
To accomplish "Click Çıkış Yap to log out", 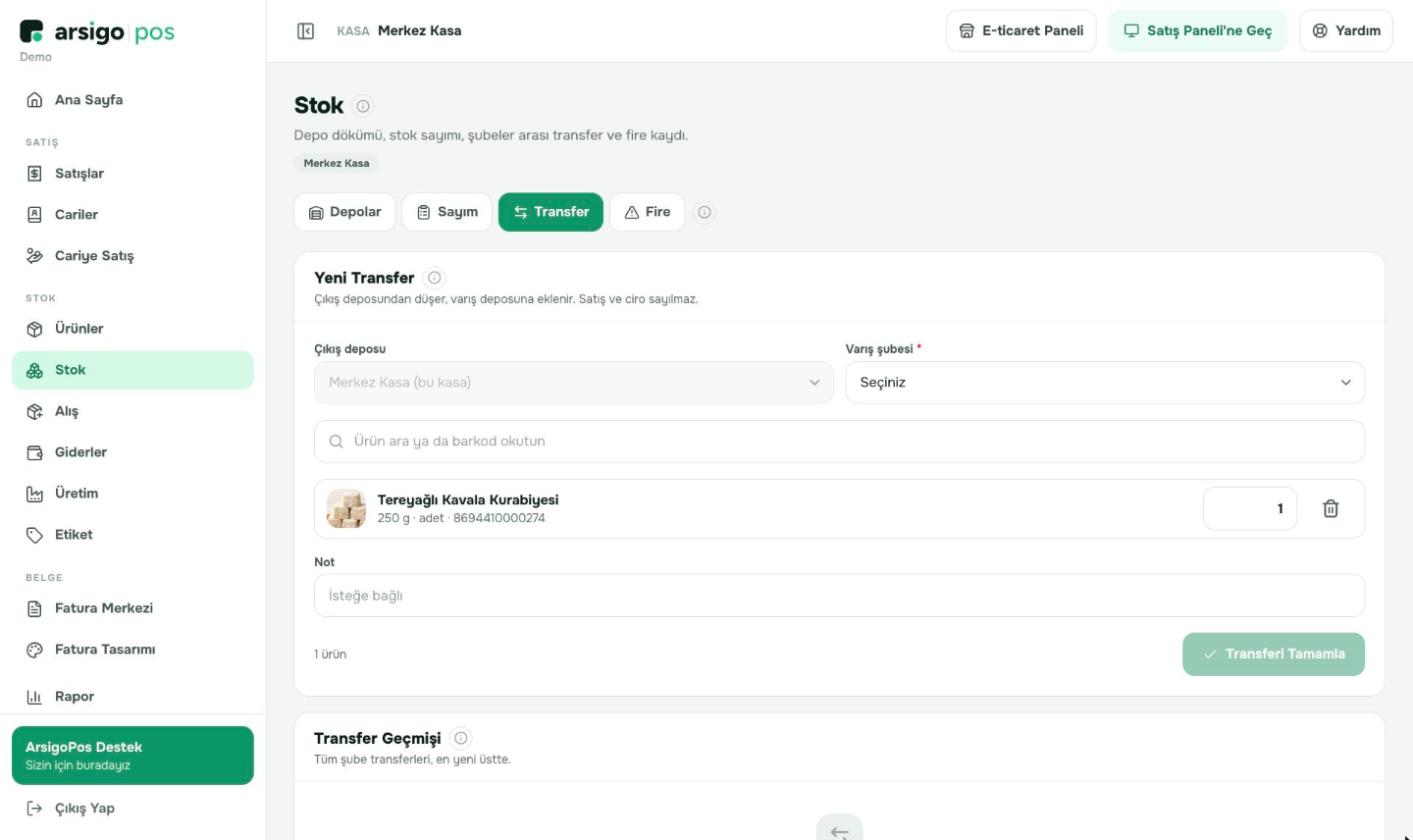I will coord(133,808).
